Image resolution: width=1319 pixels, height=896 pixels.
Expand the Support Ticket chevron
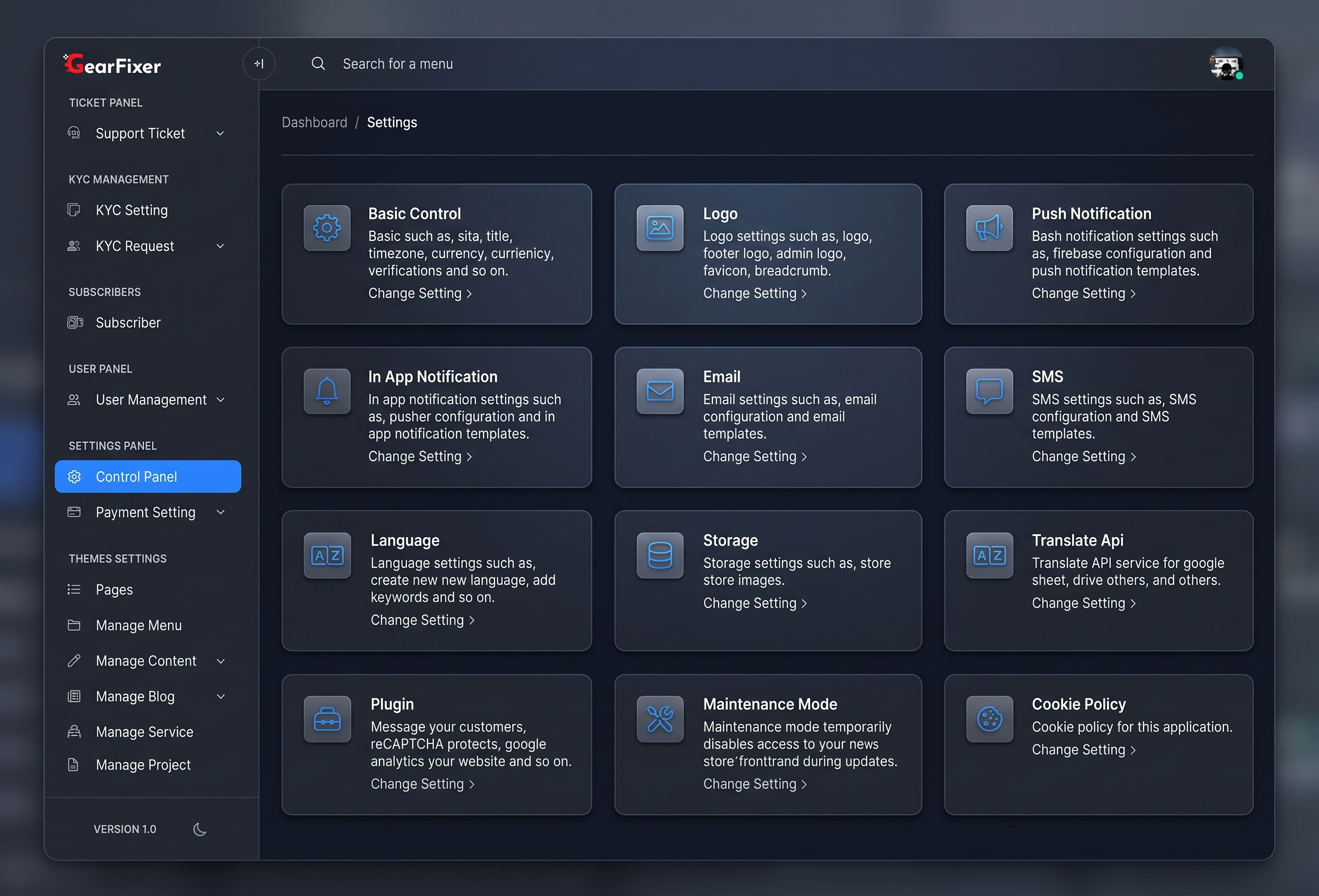(x=221, y=133)
